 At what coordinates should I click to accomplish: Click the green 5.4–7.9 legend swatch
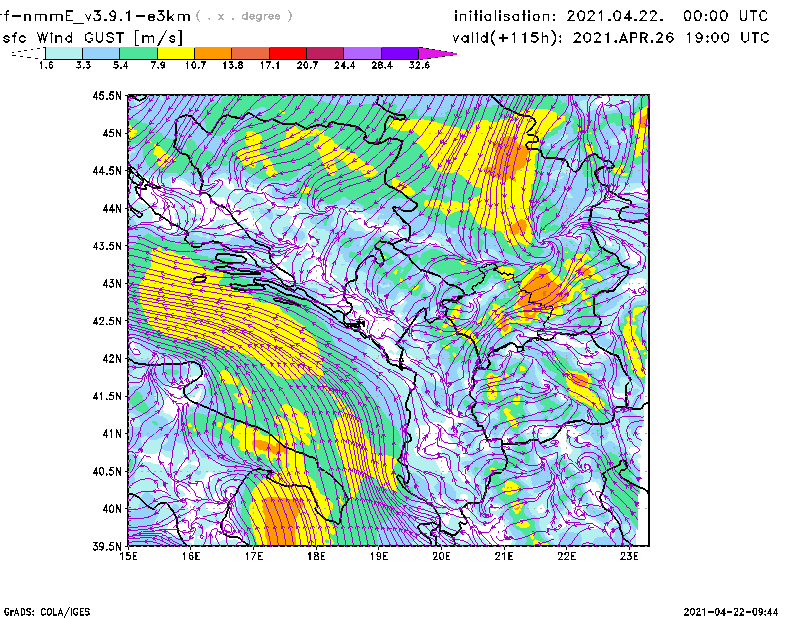138,53
